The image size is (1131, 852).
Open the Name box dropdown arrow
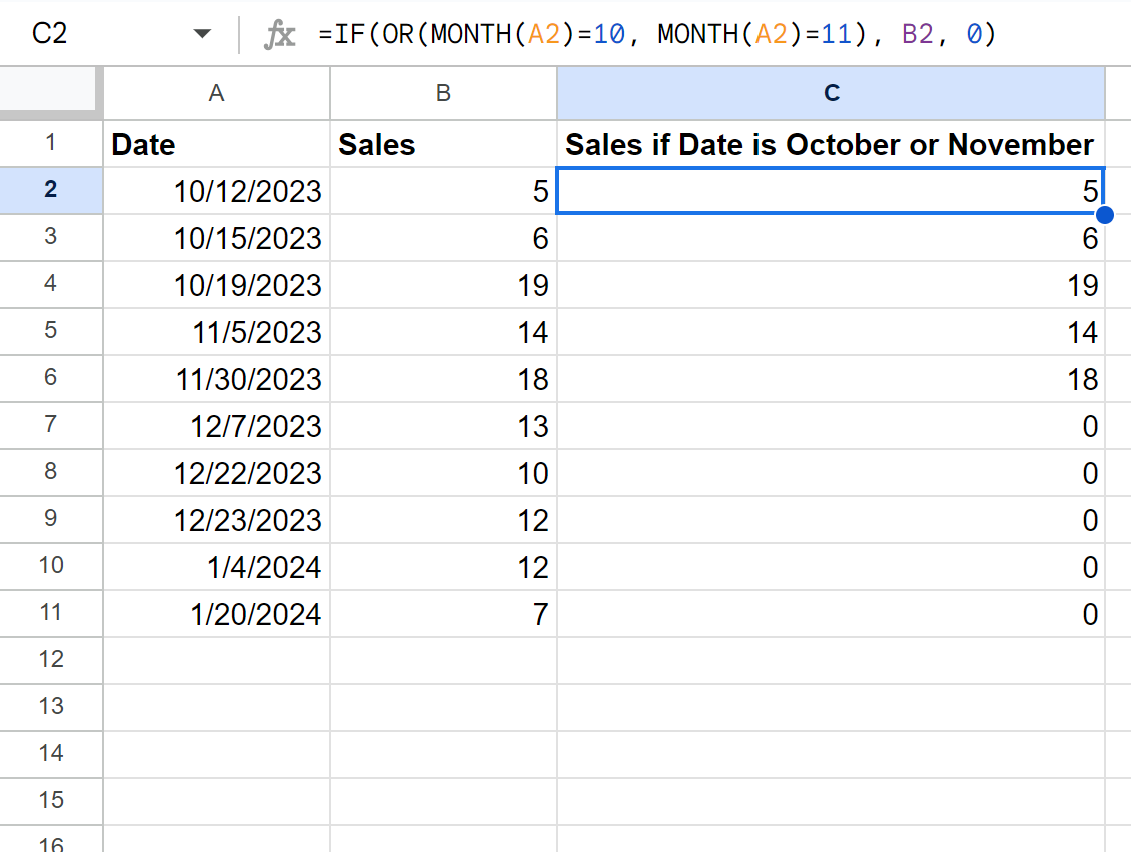coord(203,33)
